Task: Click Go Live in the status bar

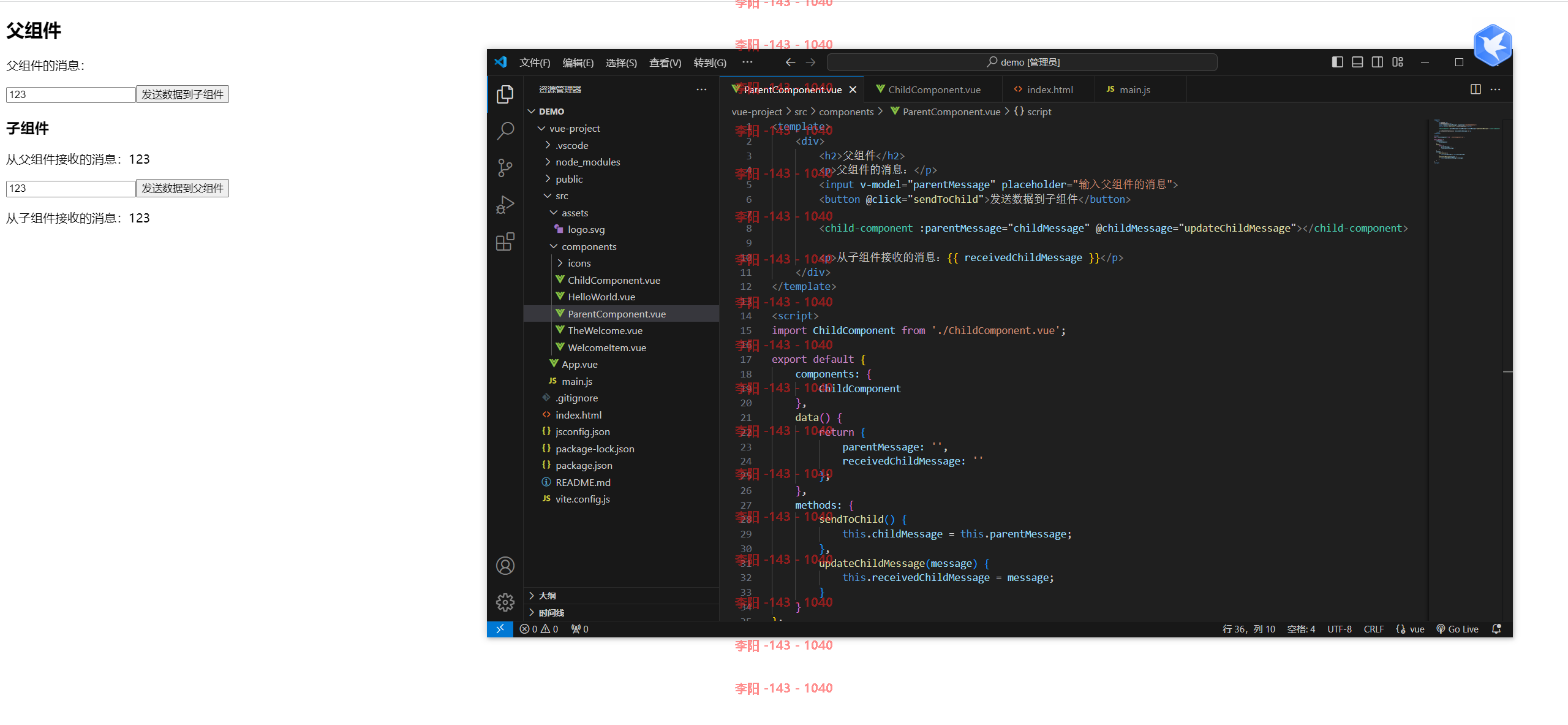Action: coord(1457,629)
